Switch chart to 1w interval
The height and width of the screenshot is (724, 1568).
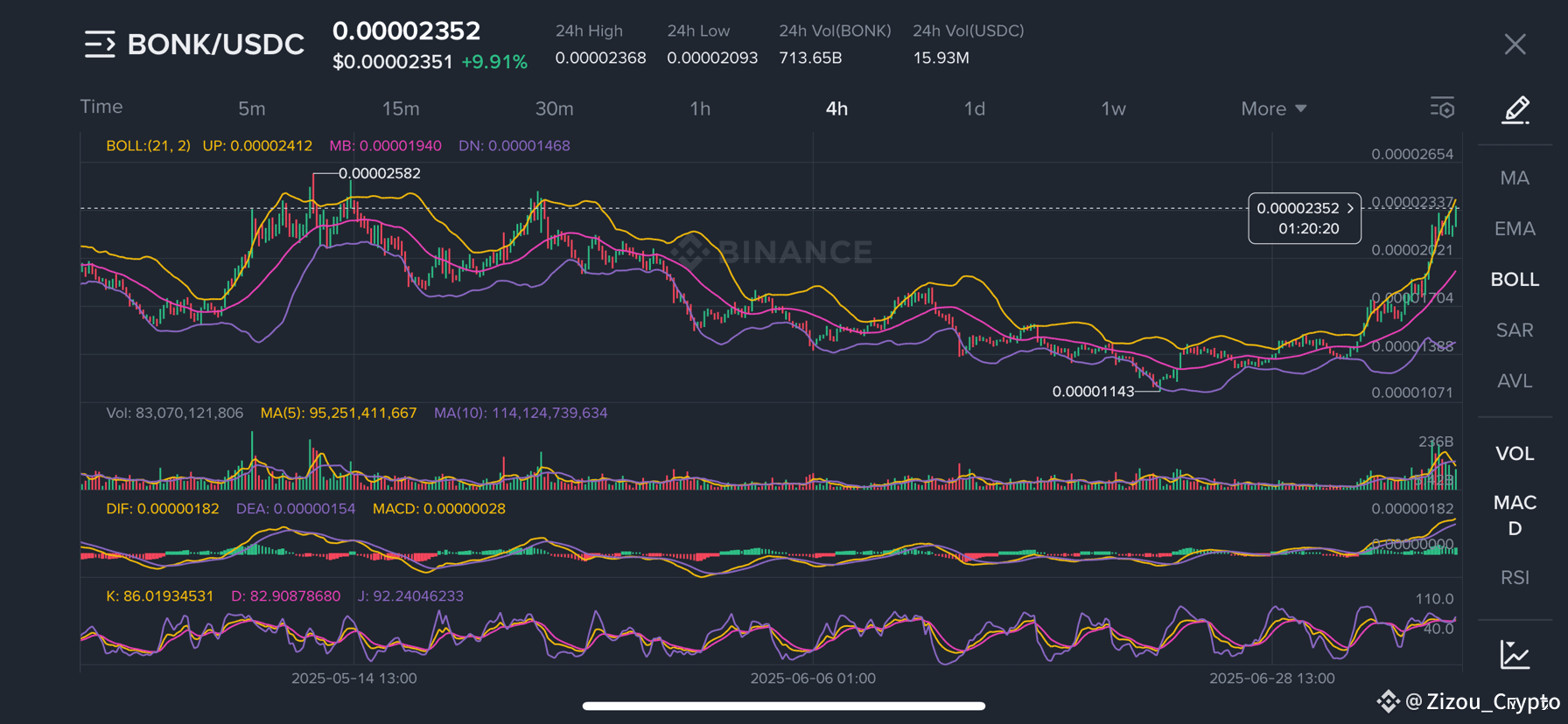coord(1113,108)
